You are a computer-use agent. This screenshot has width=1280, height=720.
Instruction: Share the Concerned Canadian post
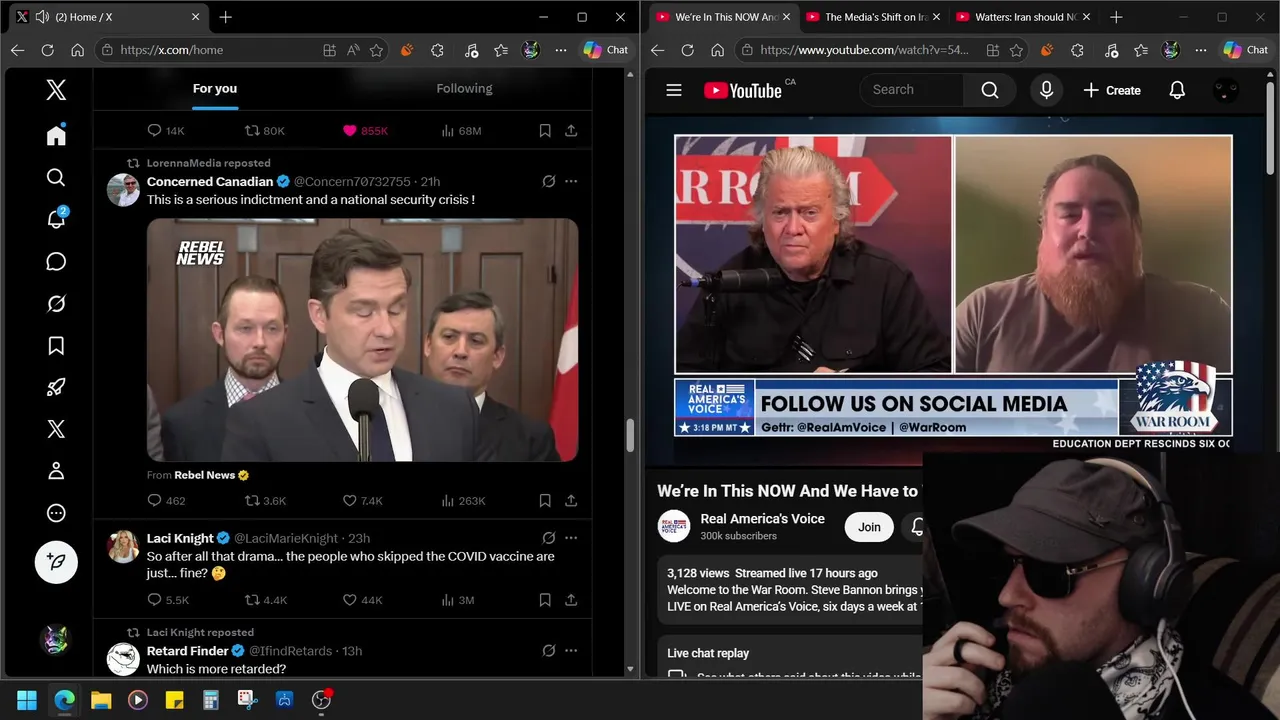coord(571,501)
